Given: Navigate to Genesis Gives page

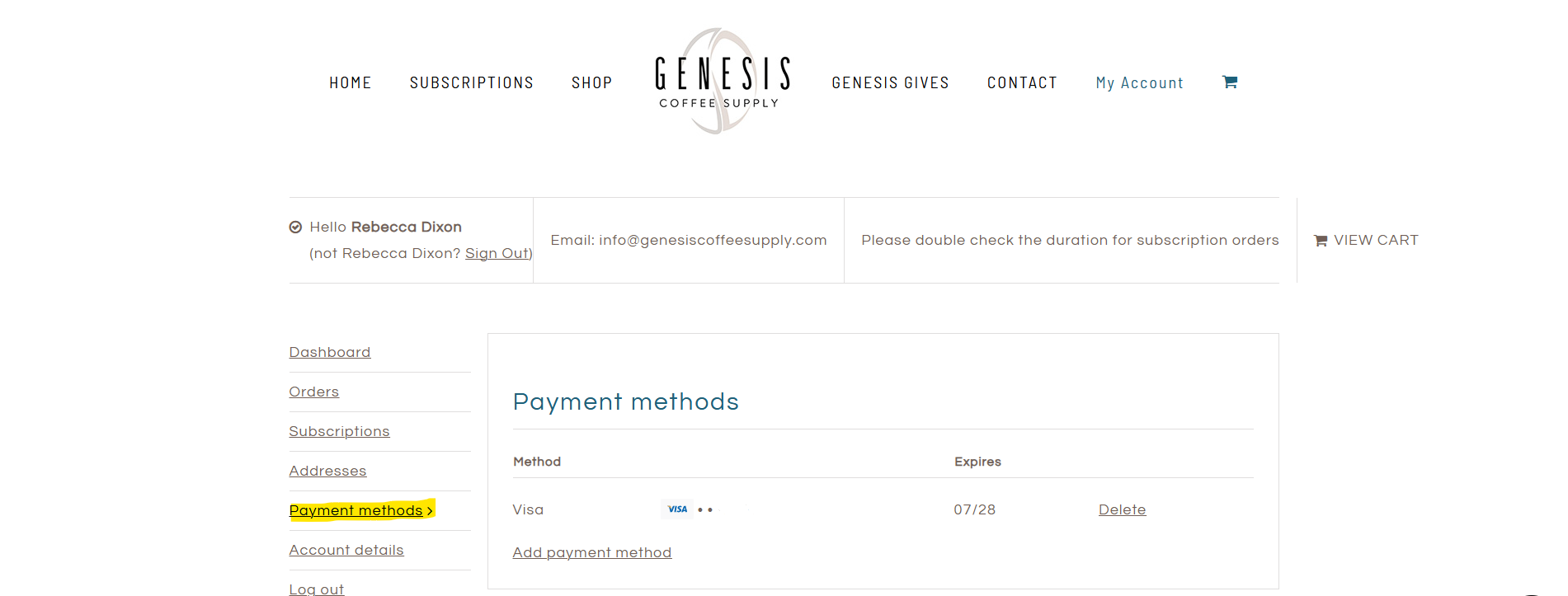Looking at the screenshot, I should click(890, 83).
